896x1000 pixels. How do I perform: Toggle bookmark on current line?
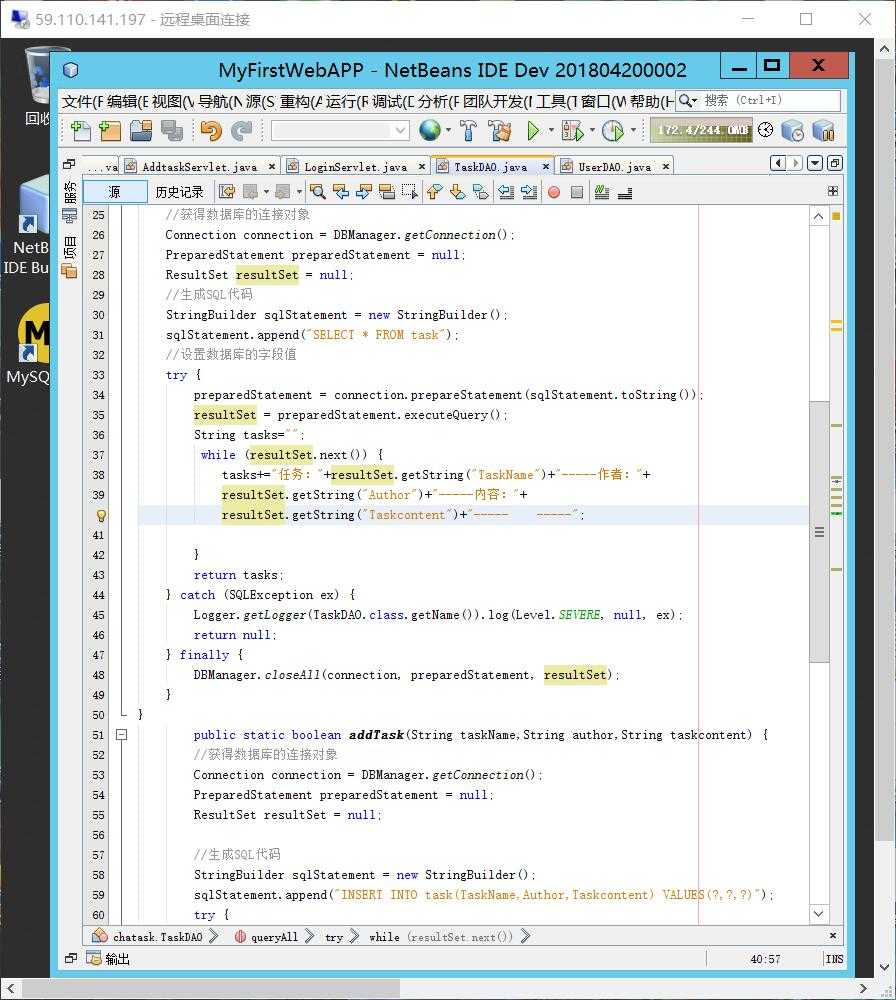pos(481,191)
